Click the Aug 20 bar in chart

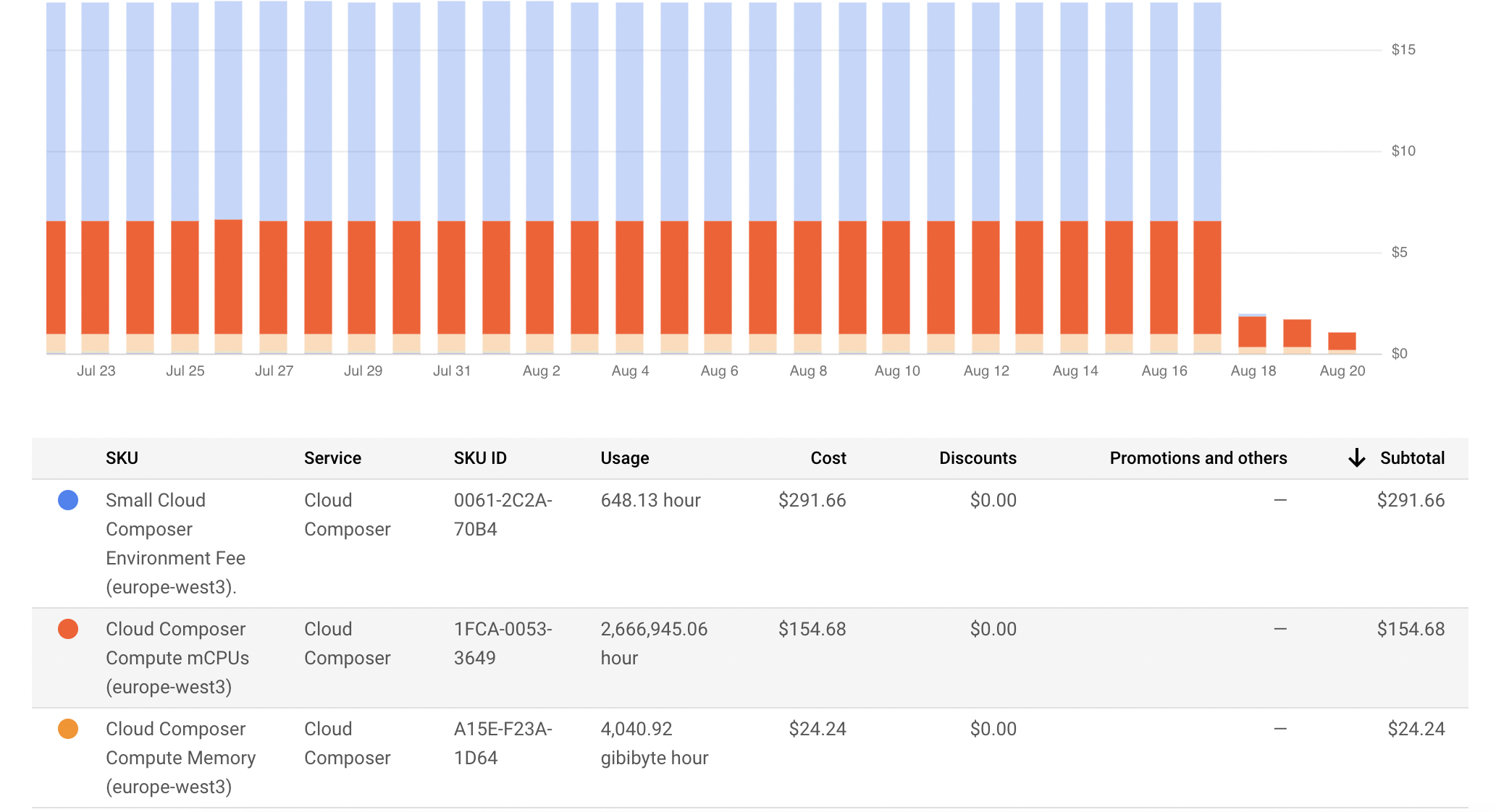(1341, 342)
